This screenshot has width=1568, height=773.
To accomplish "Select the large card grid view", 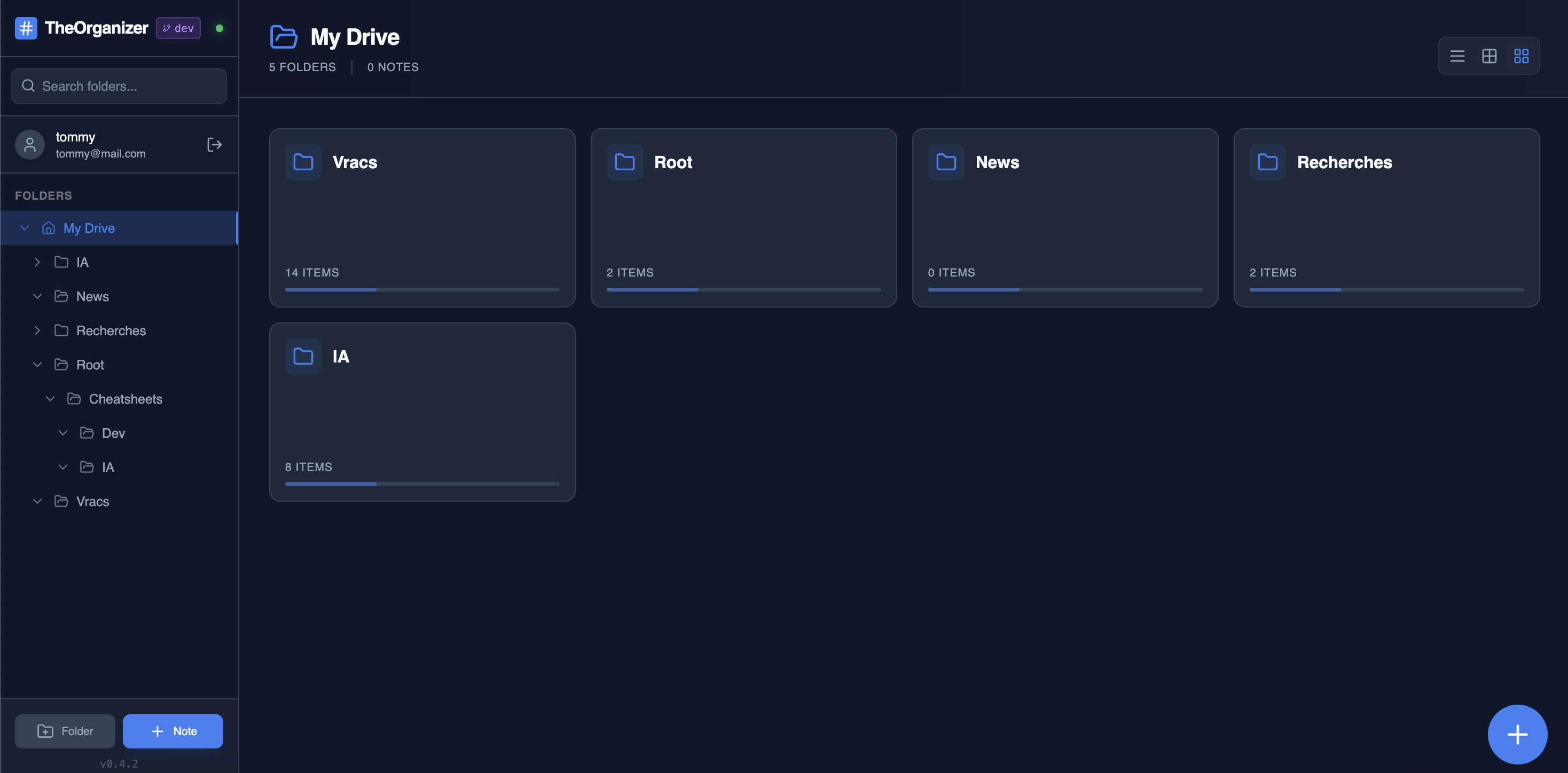I will (x=1521, y=56).
